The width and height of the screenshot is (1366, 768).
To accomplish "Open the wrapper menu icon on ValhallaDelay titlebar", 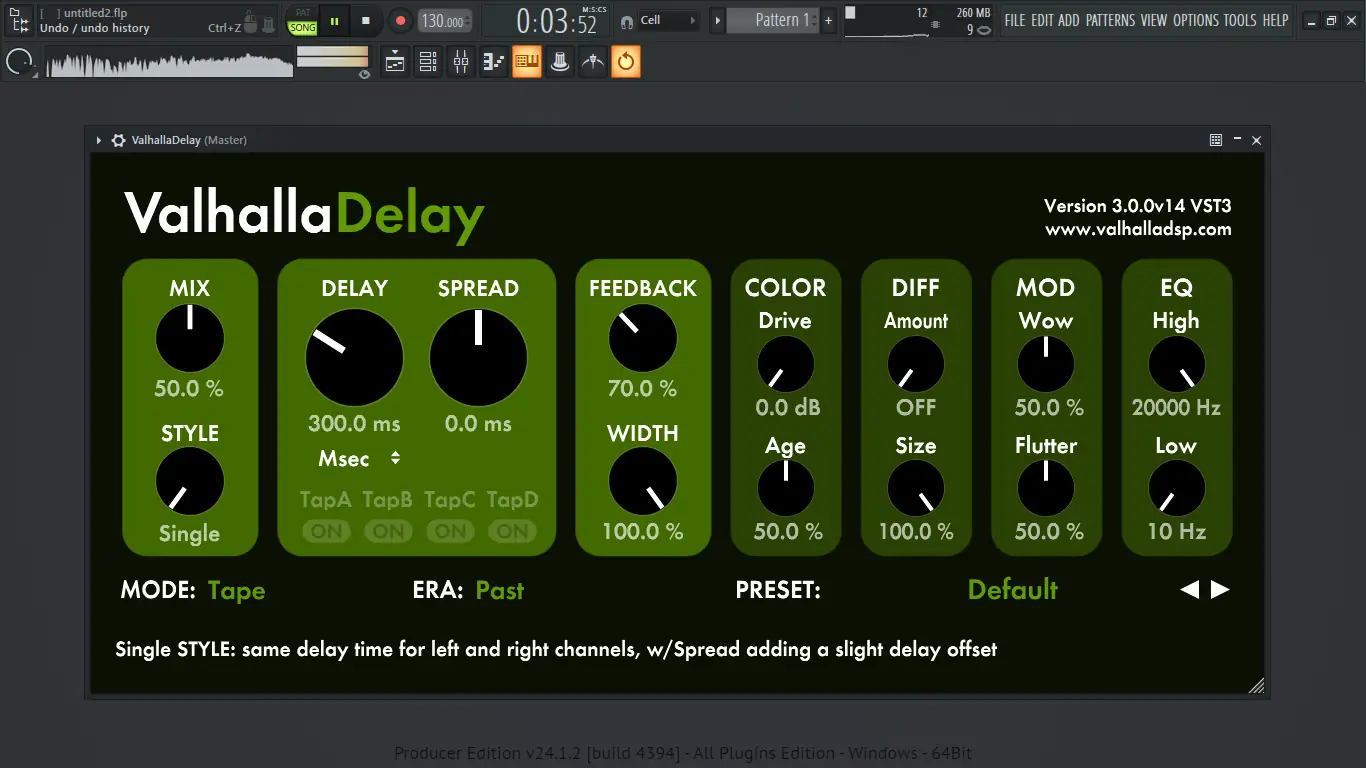I will [x=1215, y=140].
